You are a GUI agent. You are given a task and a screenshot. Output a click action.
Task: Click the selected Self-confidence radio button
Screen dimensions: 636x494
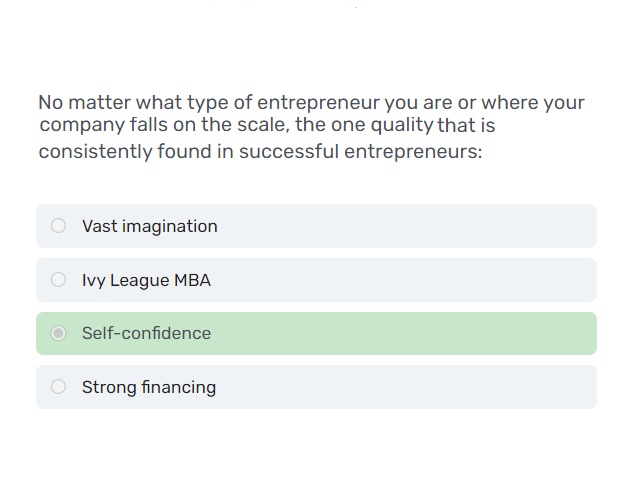pos(58,333)
